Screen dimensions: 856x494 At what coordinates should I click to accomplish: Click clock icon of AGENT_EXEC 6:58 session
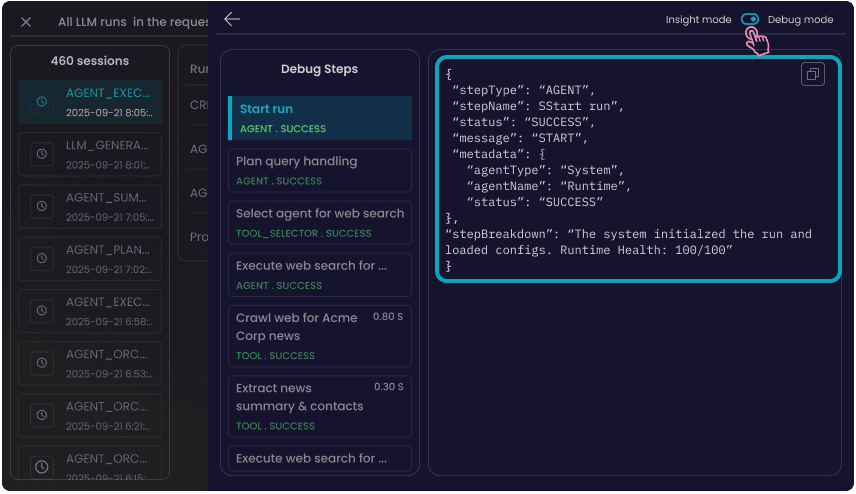(41, 310)
